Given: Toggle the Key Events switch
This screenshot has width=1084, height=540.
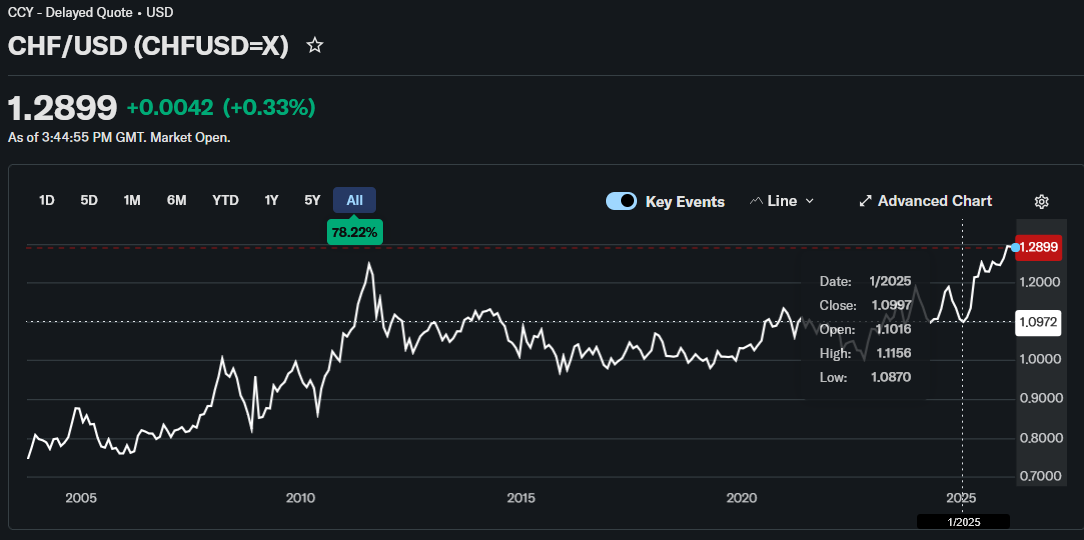Looking at the screenshot, I should [621, 201].
